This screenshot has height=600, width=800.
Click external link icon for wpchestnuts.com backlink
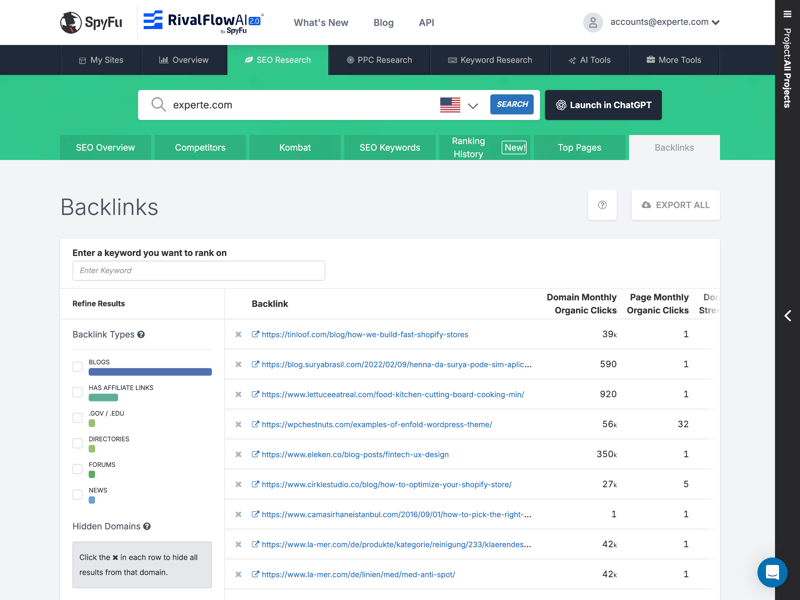(x=255, y=424)
